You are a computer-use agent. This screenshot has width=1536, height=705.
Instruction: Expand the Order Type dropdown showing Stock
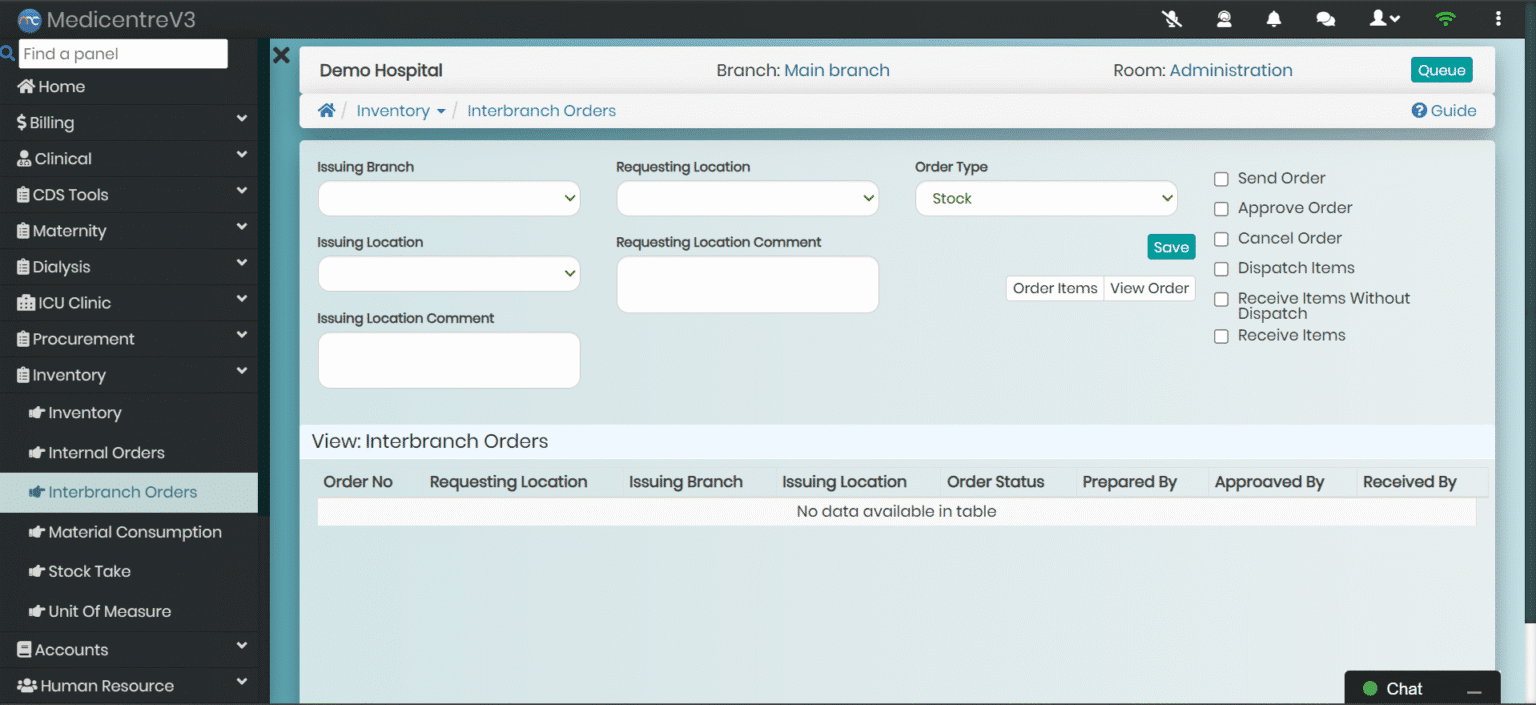[1046, 198]
